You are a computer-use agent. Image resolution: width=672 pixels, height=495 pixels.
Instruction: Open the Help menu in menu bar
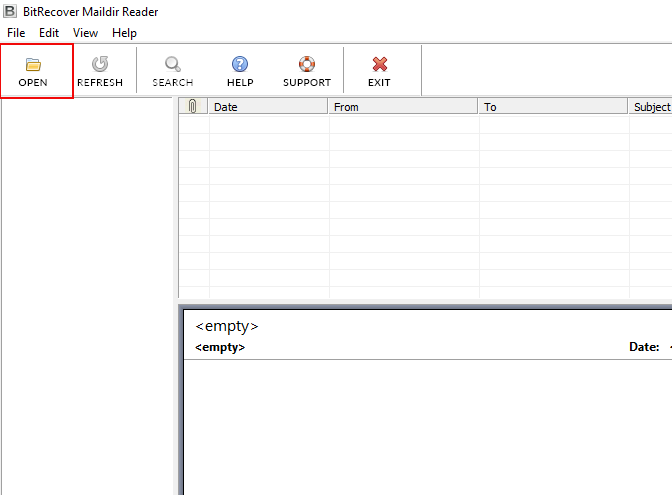coord(124,33)
